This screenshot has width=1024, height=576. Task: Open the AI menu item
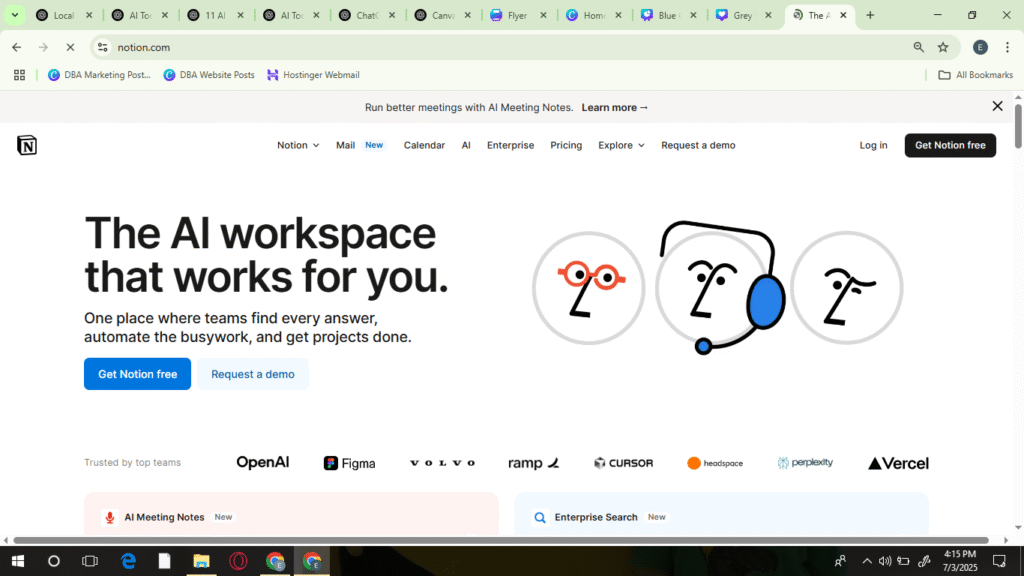click(x=466, y=145)
